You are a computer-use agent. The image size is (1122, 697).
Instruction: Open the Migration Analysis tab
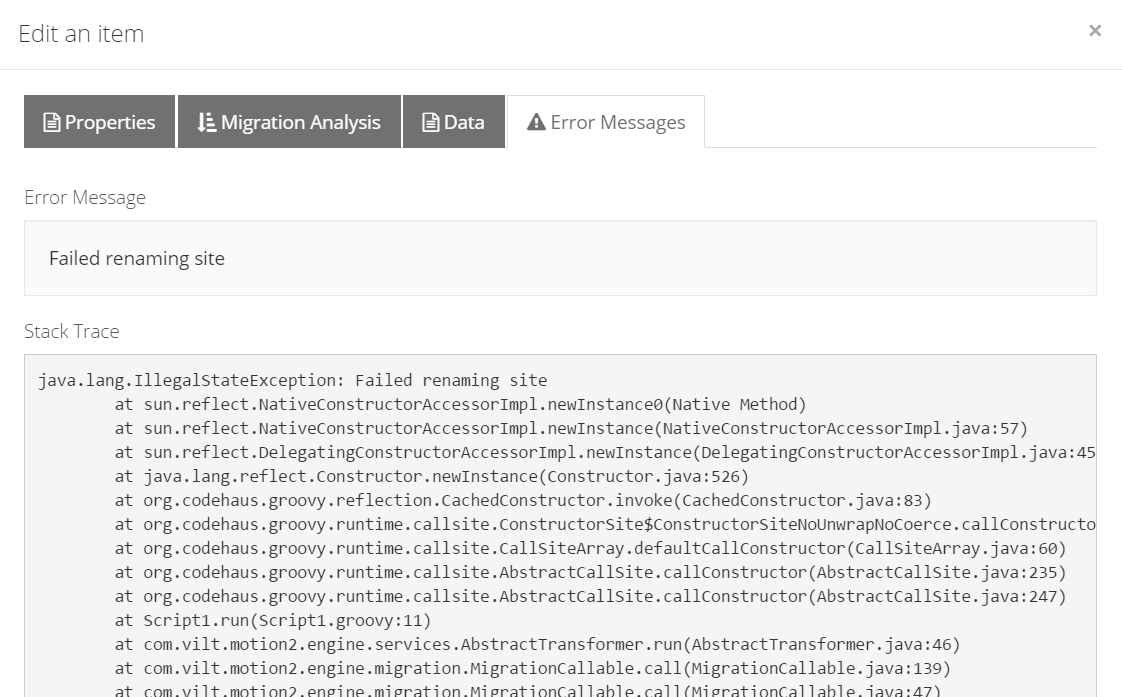pos(289,122)
